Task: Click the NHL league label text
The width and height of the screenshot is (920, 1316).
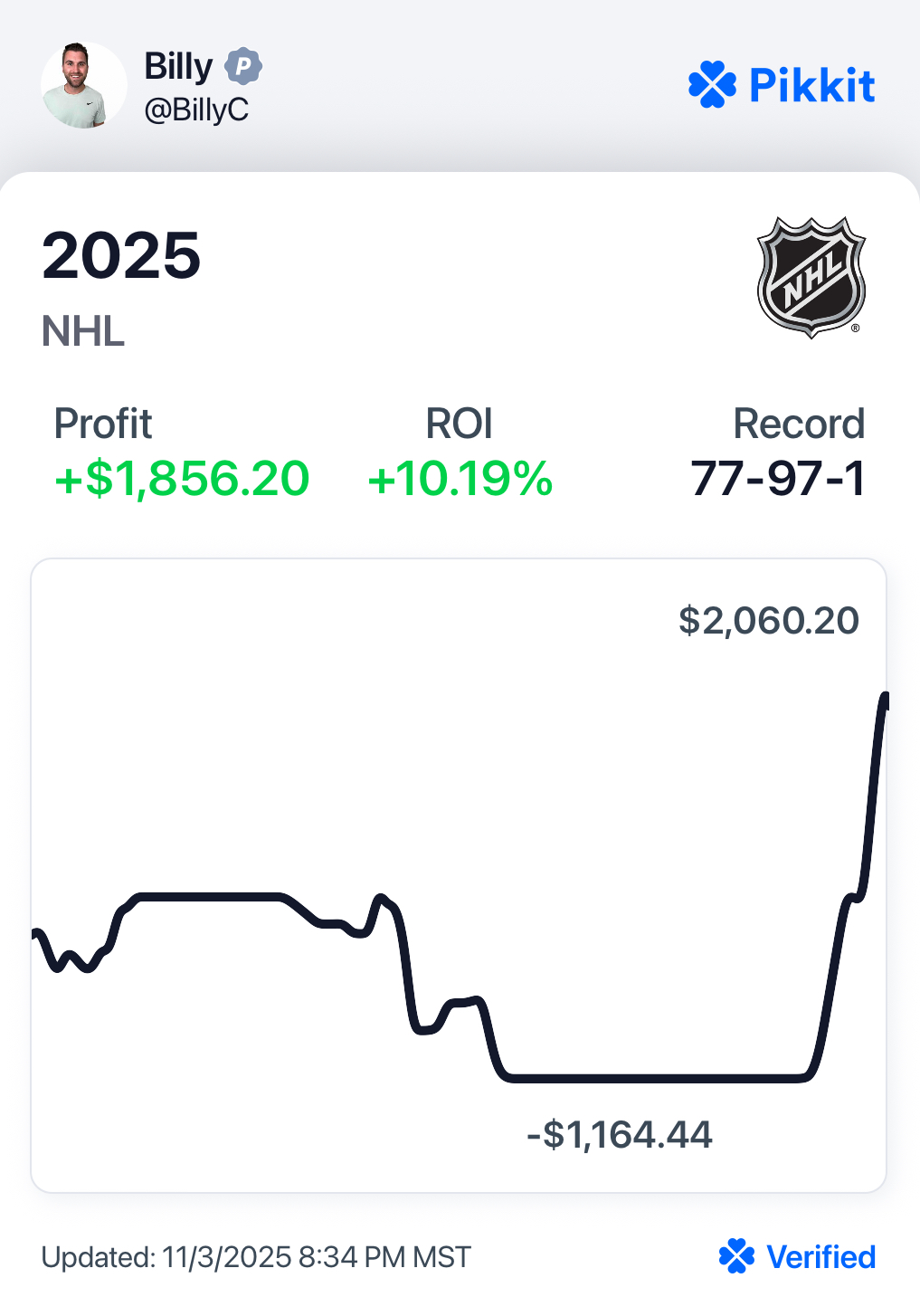Action: (83, 331)
